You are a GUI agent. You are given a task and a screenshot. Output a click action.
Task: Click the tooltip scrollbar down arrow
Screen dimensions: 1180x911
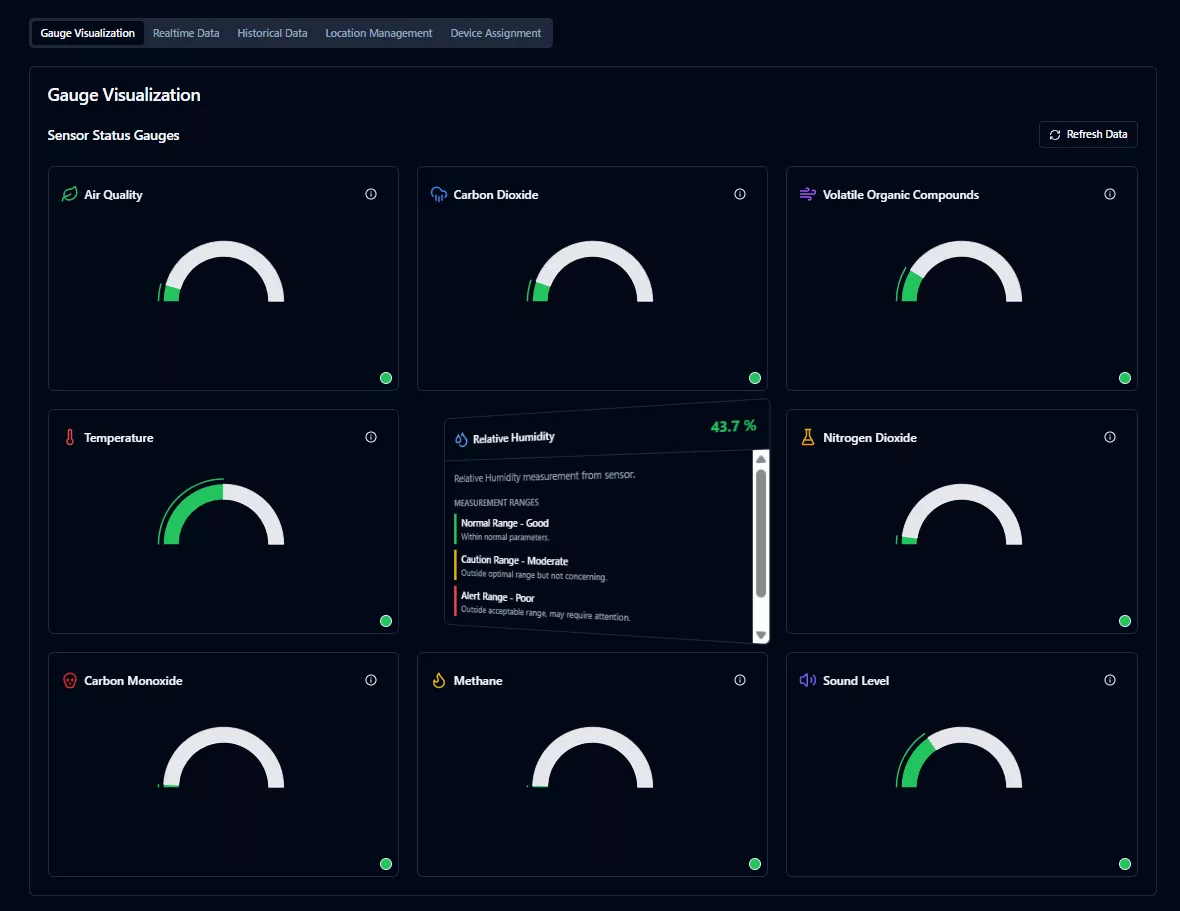761,634
